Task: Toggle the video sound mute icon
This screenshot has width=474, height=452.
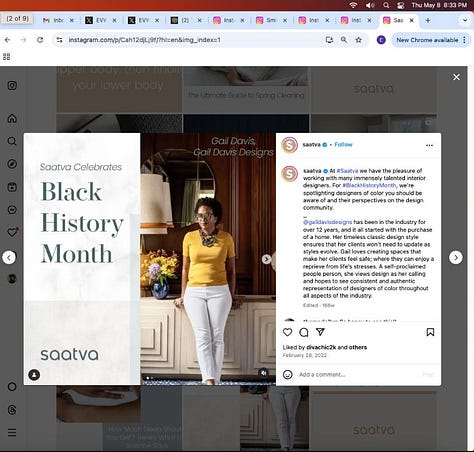Action: [x=263, y=373]
